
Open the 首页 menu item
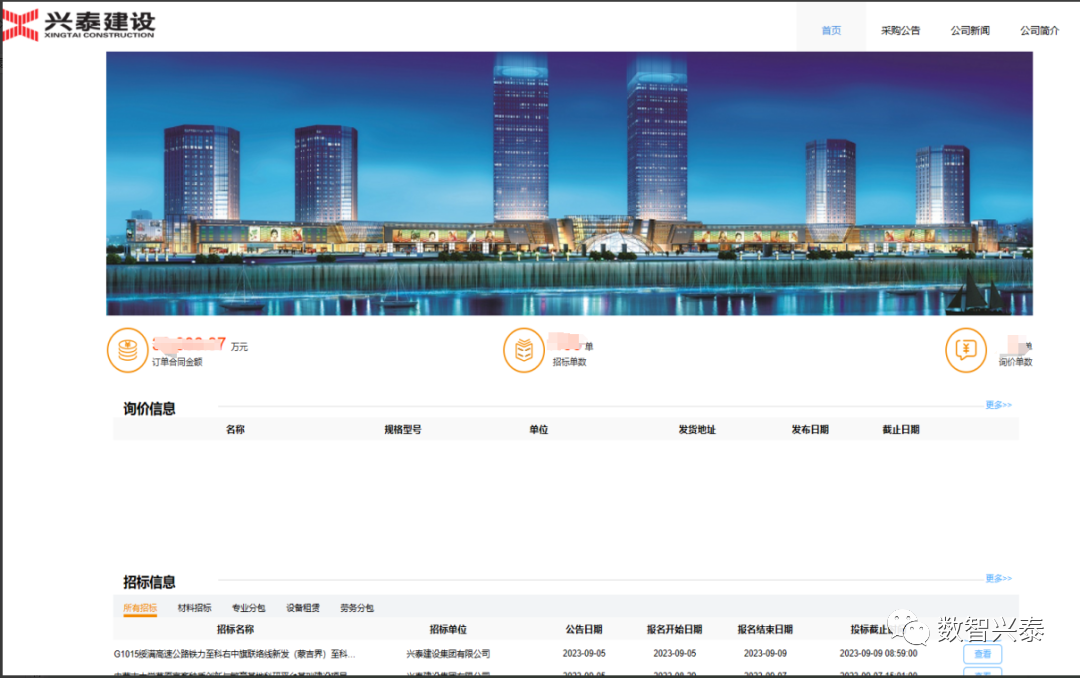[x=831, y=31]
